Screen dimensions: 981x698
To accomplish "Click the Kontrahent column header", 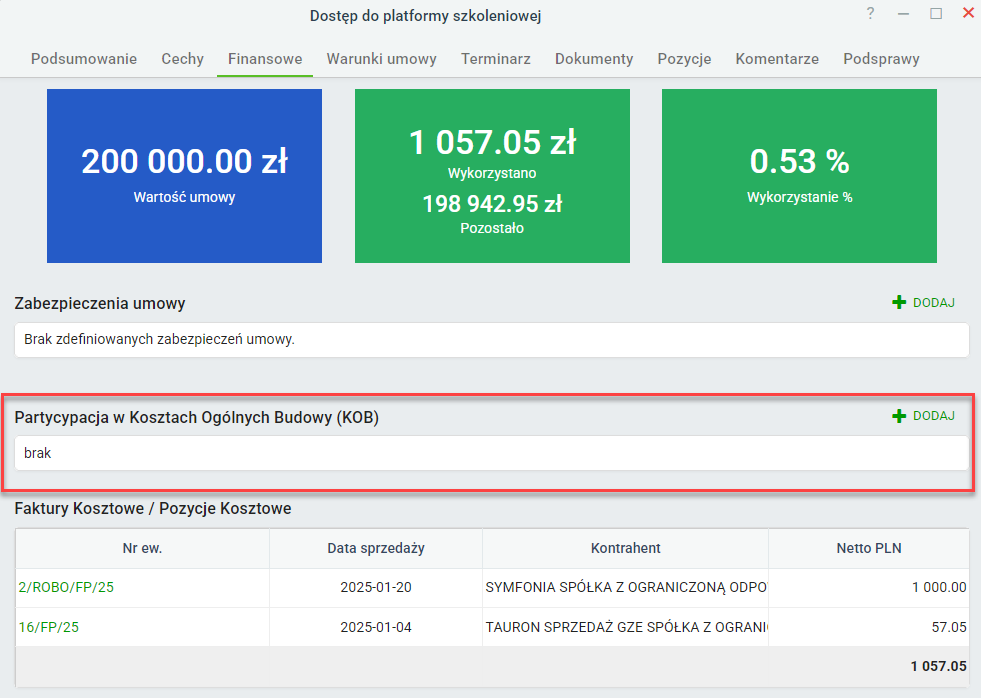I will [x=626, y=549].
